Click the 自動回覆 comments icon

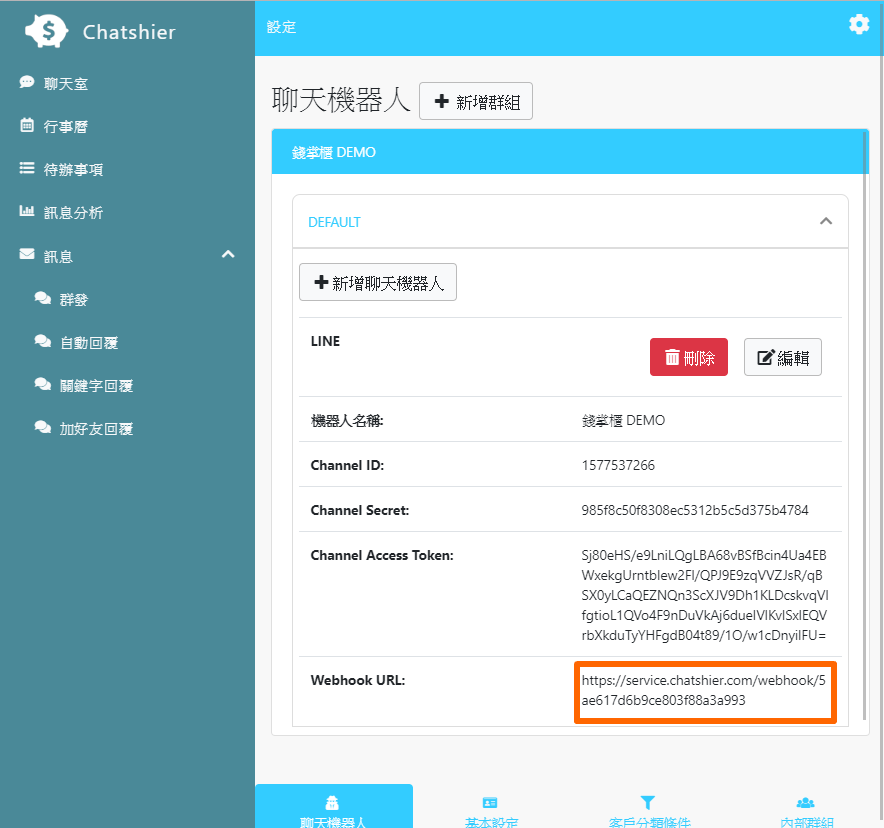[x=43, y=340]
